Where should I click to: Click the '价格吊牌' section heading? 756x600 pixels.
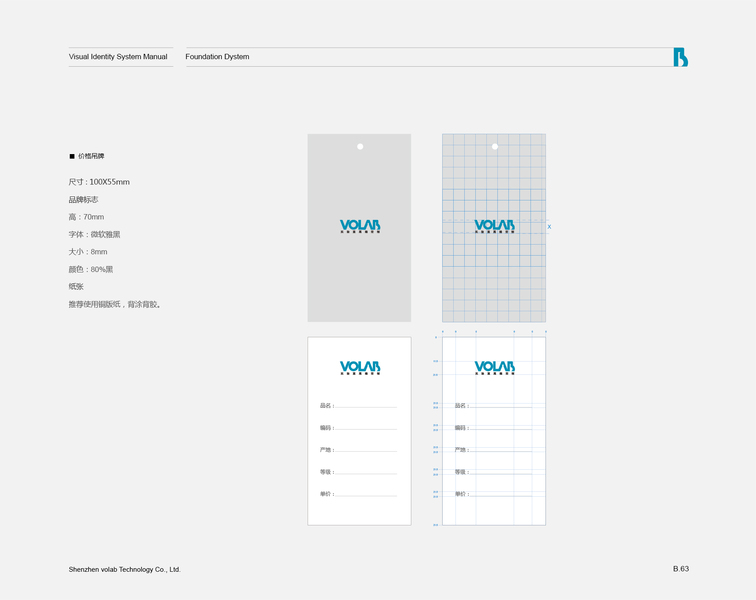point(91,156)
